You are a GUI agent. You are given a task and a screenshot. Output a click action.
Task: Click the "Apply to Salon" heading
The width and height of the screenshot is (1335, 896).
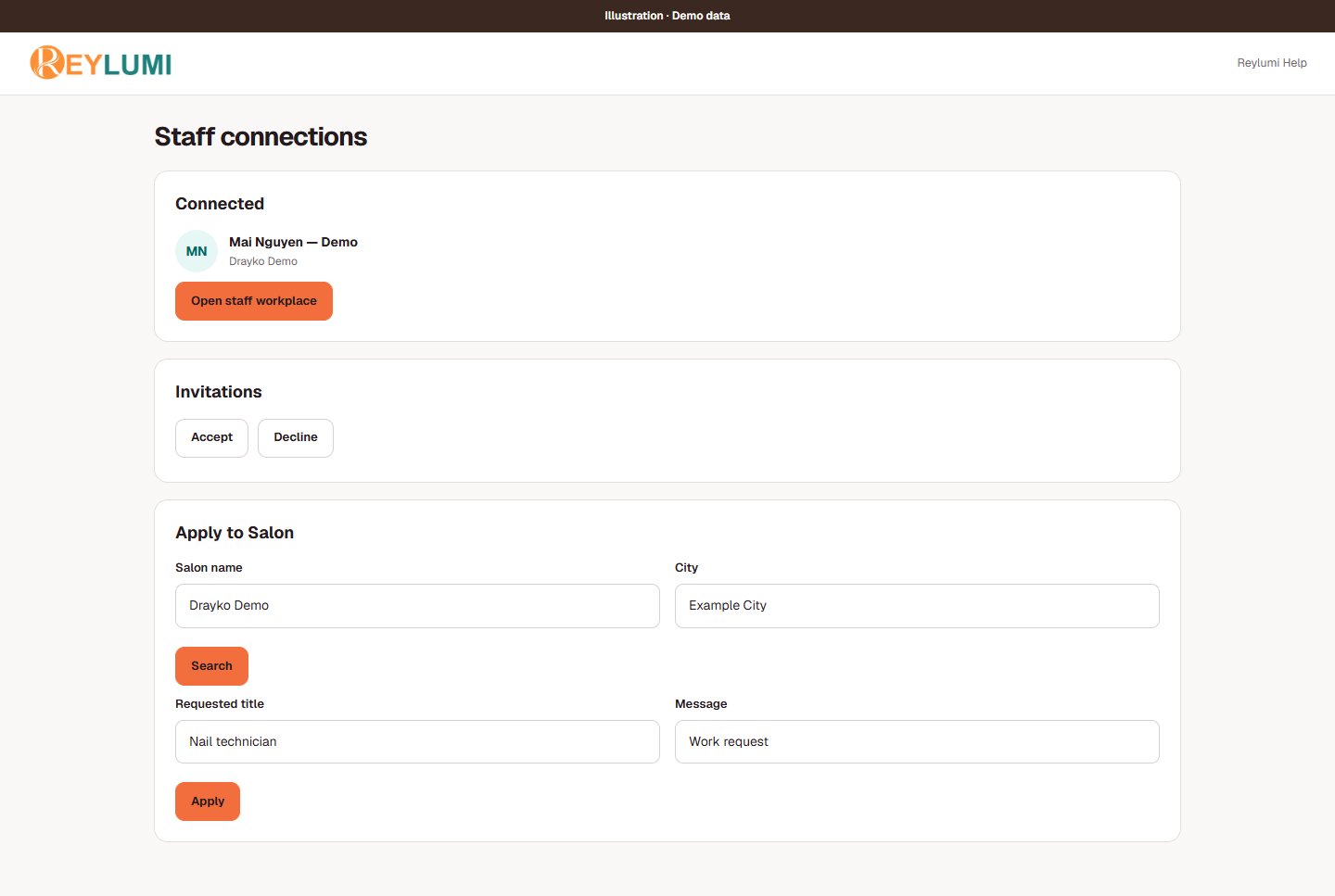tap(235, 533)
